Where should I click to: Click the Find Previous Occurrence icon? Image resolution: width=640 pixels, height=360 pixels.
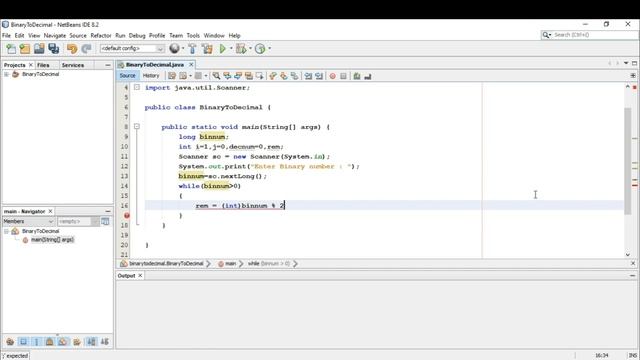227,76
